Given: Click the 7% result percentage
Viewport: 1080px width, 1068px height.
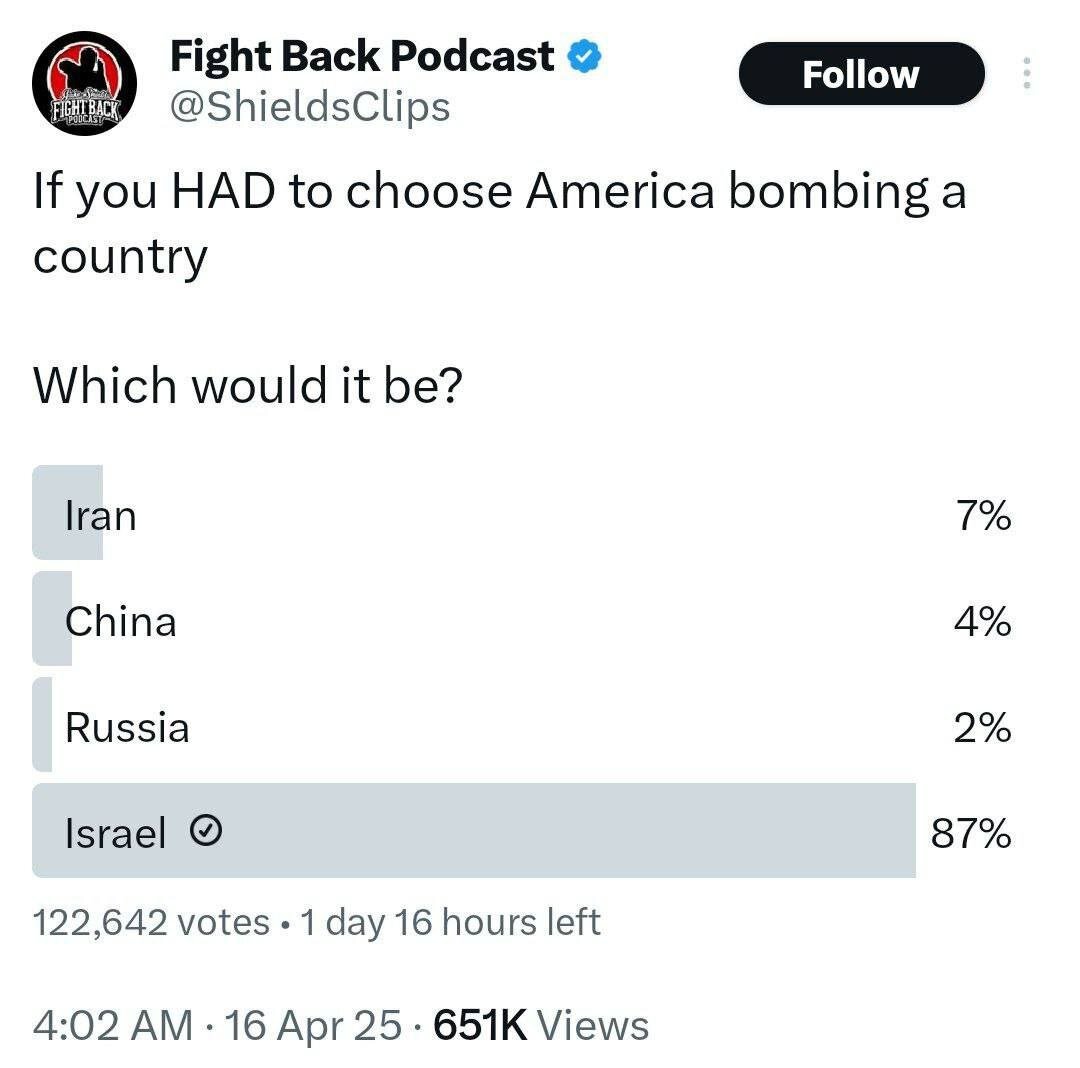Looking at the screenshot, I should tap(981, 517).
